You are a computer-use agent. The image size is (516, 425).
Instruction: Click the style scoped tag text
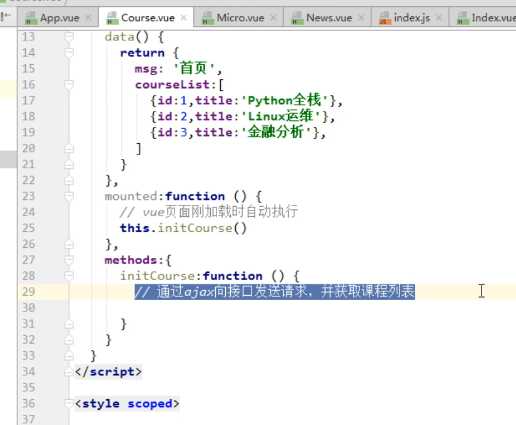(127, 404)
